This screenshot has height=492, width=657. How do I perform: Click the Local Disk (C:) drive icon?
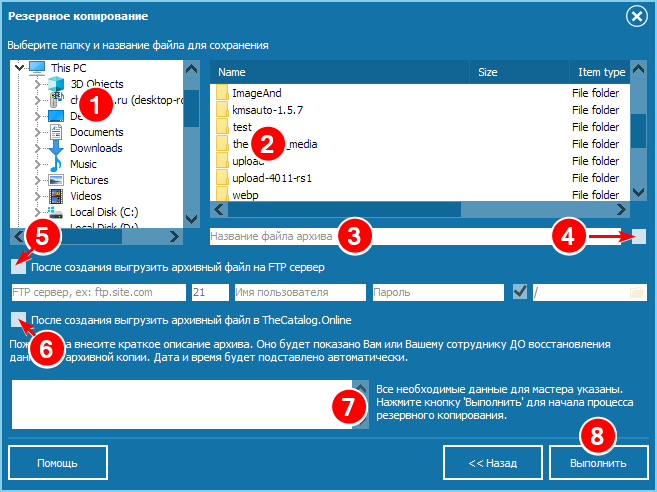(55, 212)
